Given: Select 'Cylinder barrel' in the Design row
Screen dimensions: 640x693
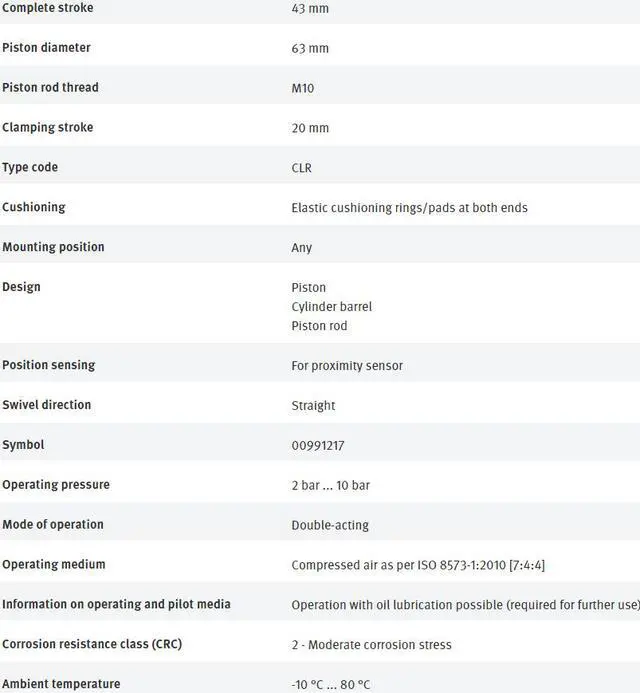Looking at the screenshot, I should click(x=332, y=307).
